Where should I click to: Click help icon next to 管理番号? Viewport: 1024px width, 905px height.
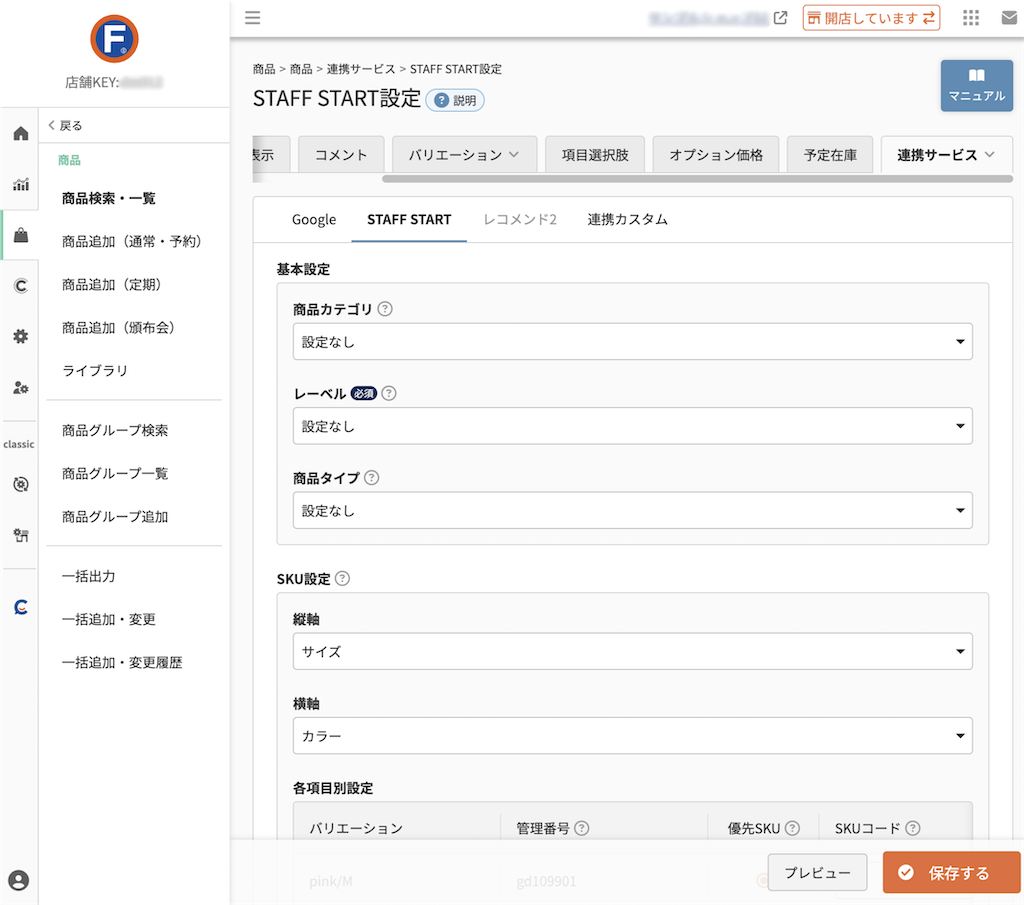(x=581, y=828)
